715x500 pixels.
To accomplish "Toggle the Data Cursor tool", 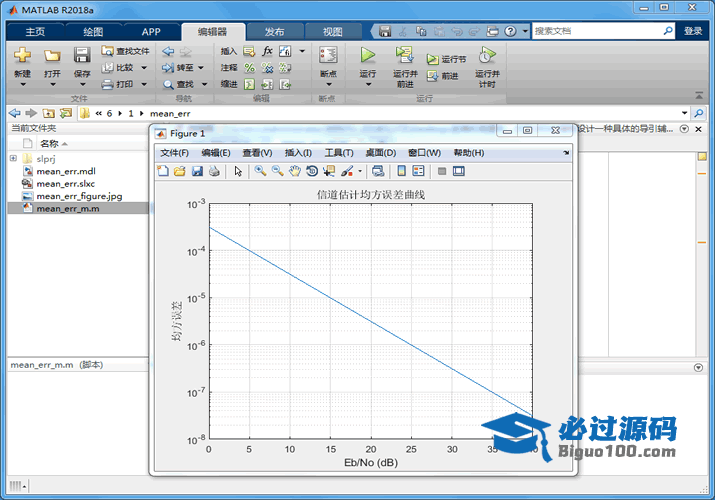I will click(x=329, y=171).
